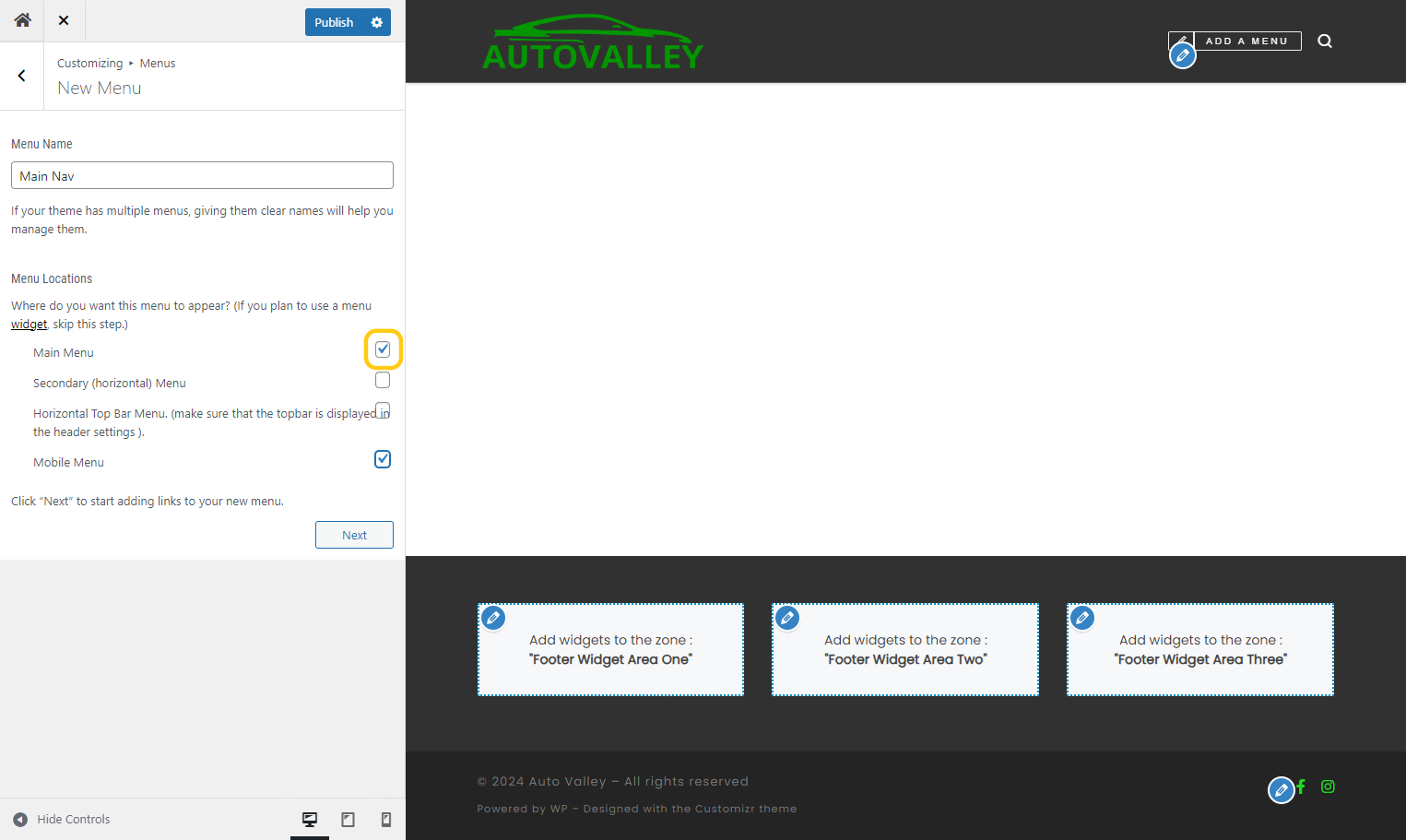Click the home icon in customizer header
The image size is (1406, 840).
click(22, 20)
